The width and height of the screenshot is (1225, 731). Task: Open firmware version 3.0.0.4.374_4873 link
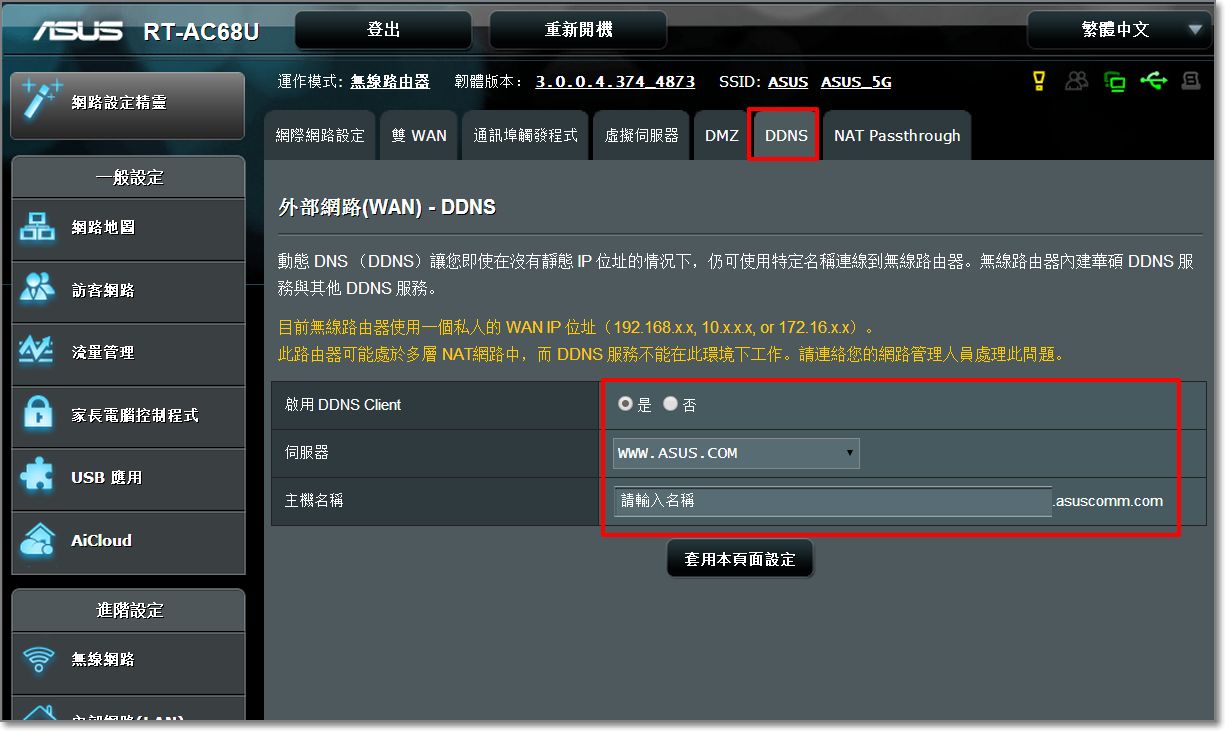pos(615,82)
